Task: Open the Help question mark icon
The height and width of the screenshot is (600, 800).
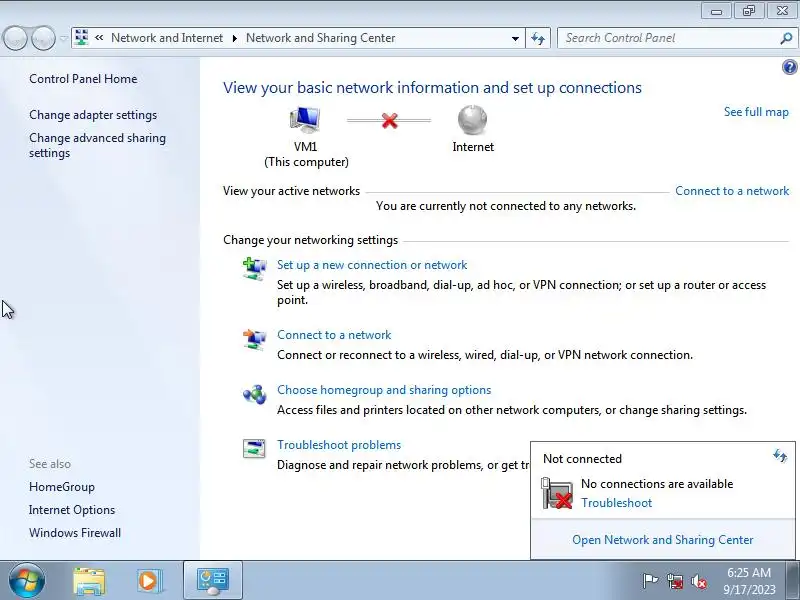Action: (789, 67)
